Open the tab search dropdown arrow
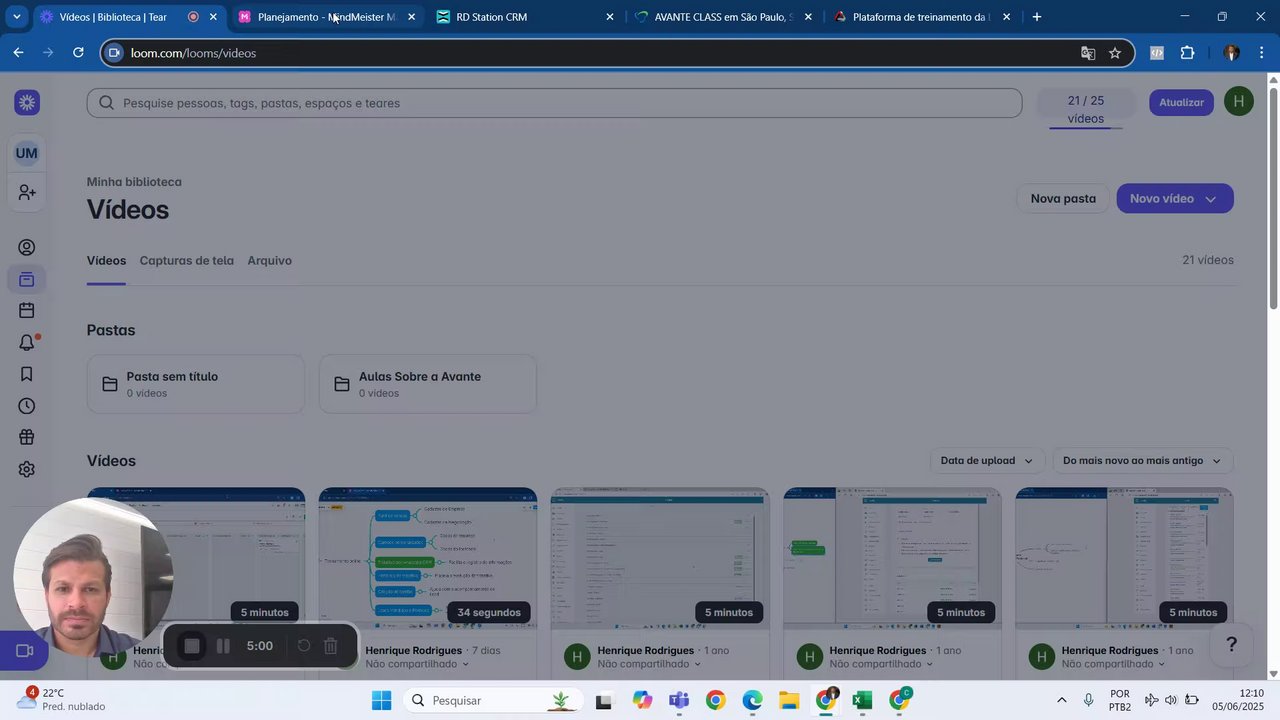This screenshot has width=1280, height=720. click(16, 17)
